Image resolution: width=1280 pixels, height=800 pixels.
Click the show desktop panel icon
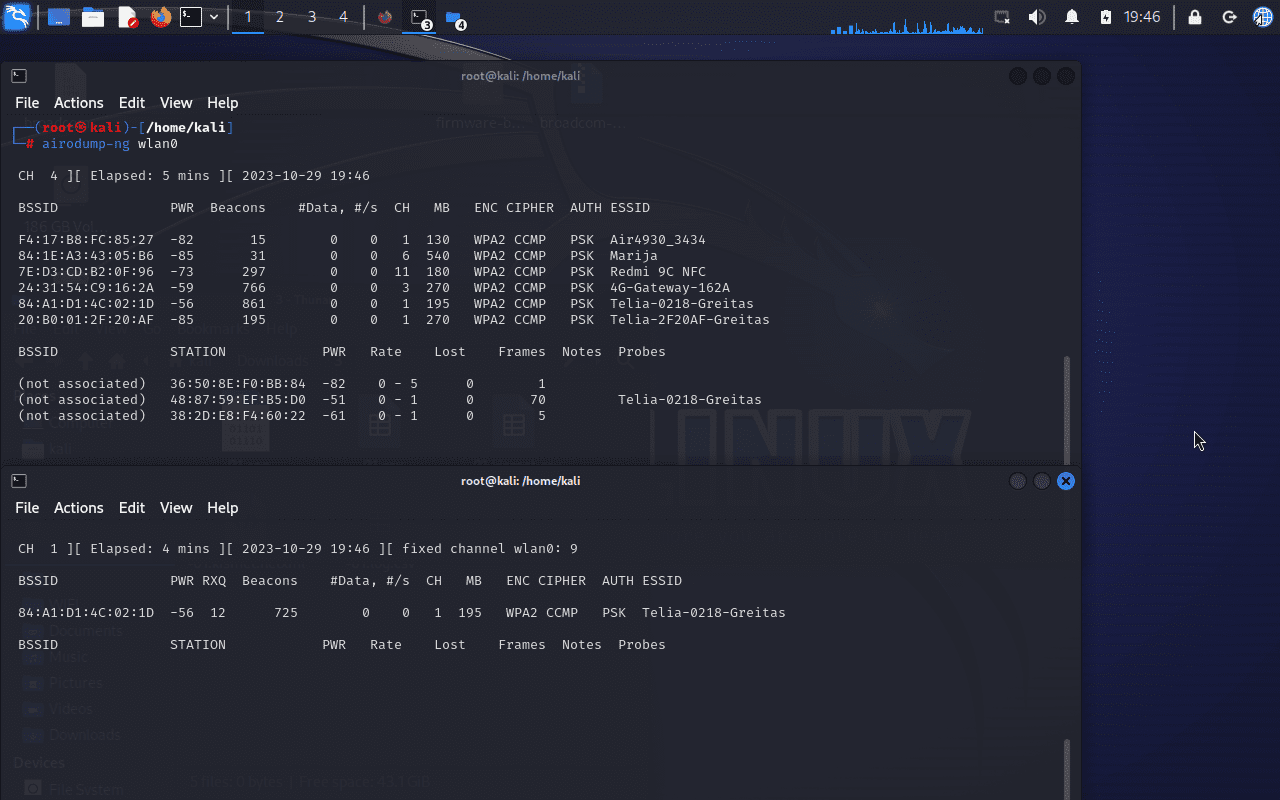(58, 17)
